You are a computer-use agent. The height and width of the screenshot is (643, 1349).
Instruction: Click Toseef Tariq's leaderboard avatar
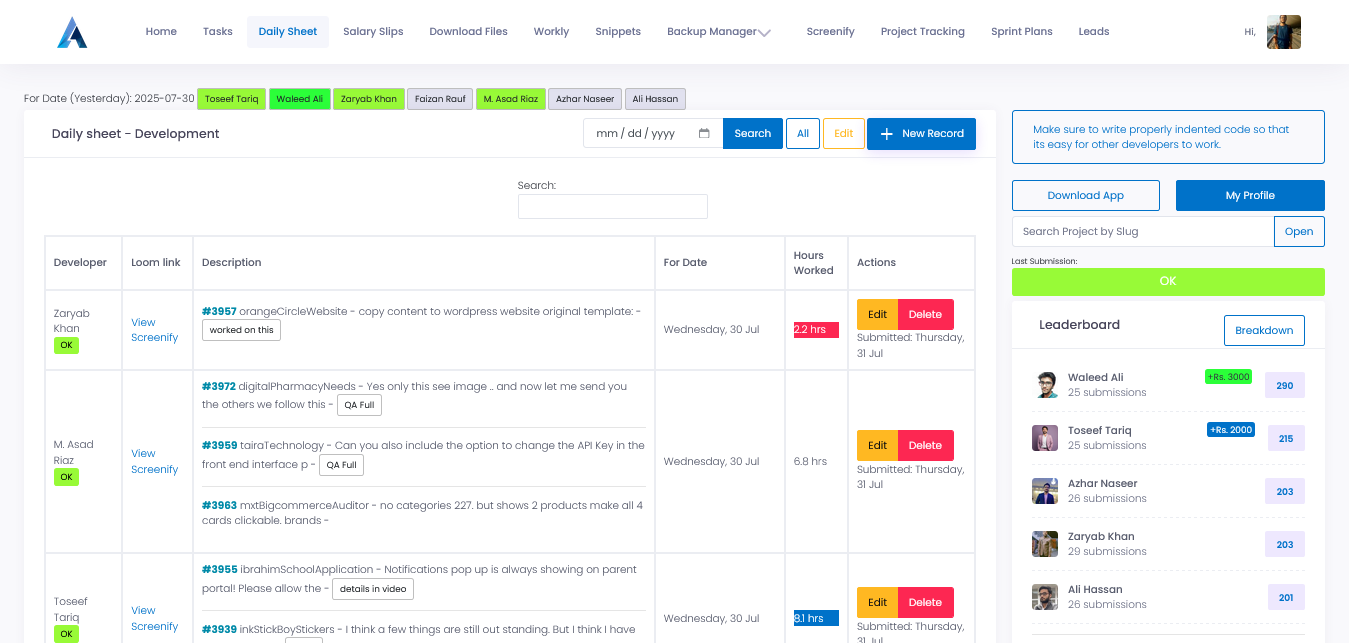tap(1045, 437)
